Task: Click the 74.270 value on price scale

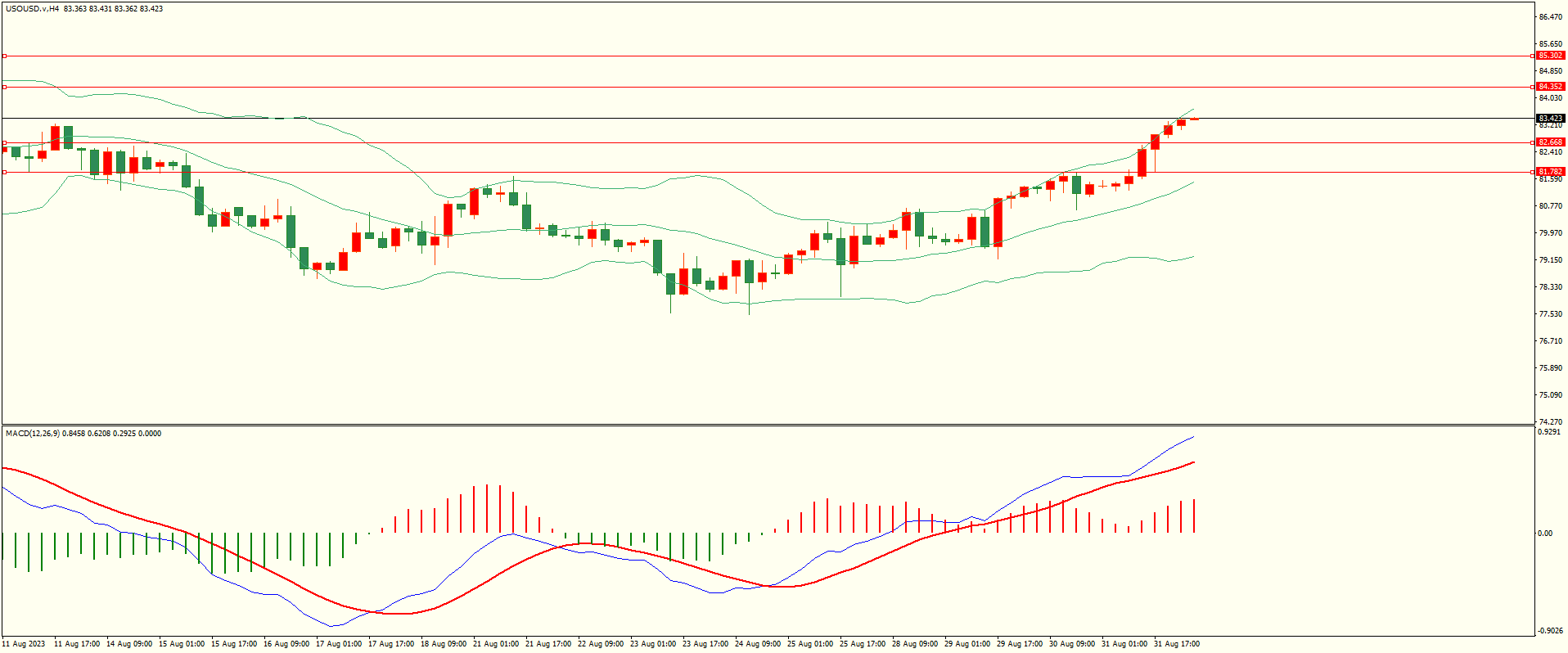Action: 1550,422
